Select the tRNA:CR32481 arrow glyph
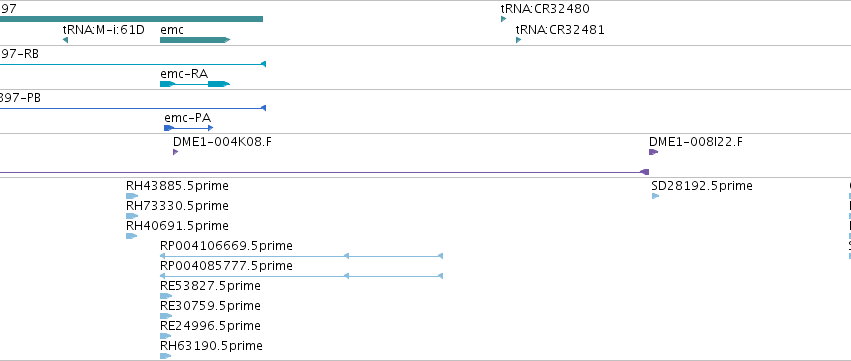The width and height of the screenshot is (851, 361). 518,40
